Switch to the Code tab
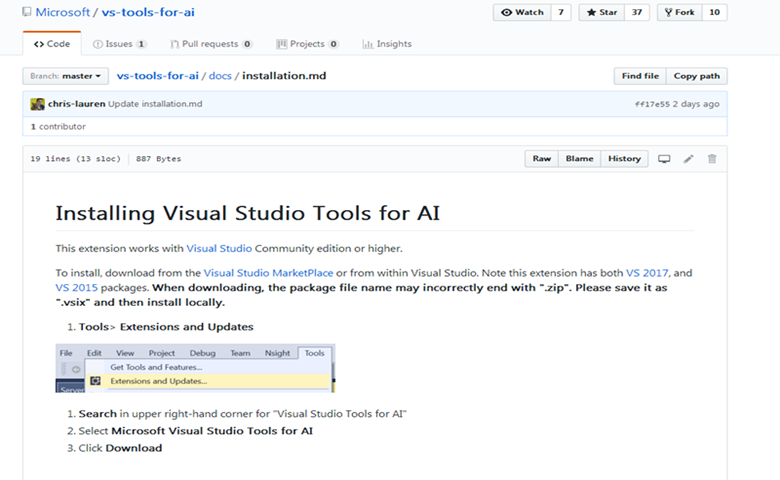This screenshot has width=780, height=480. point(52,44)
